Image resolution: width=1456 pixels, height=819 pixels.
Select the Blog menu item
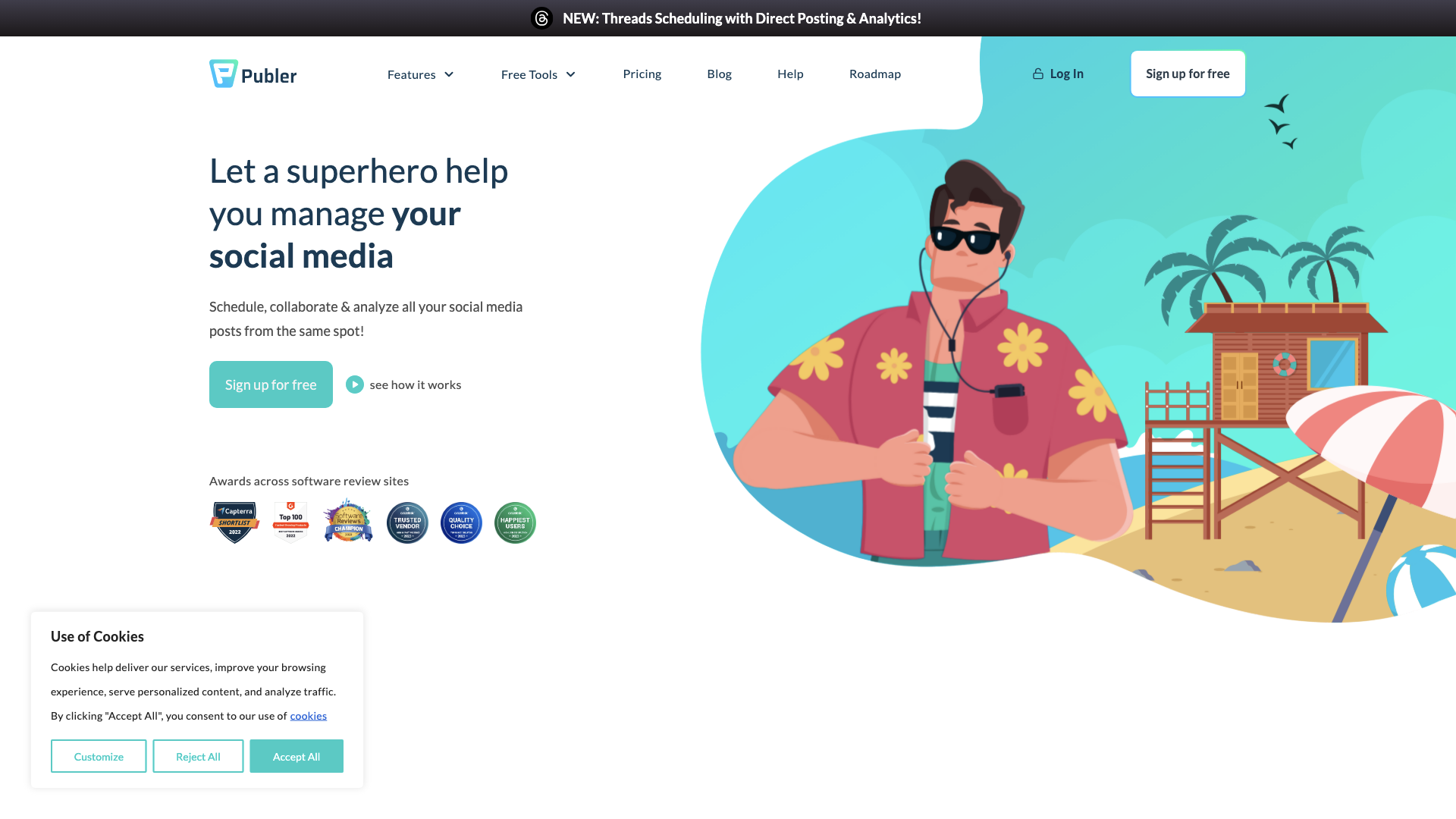pos(719,73)
